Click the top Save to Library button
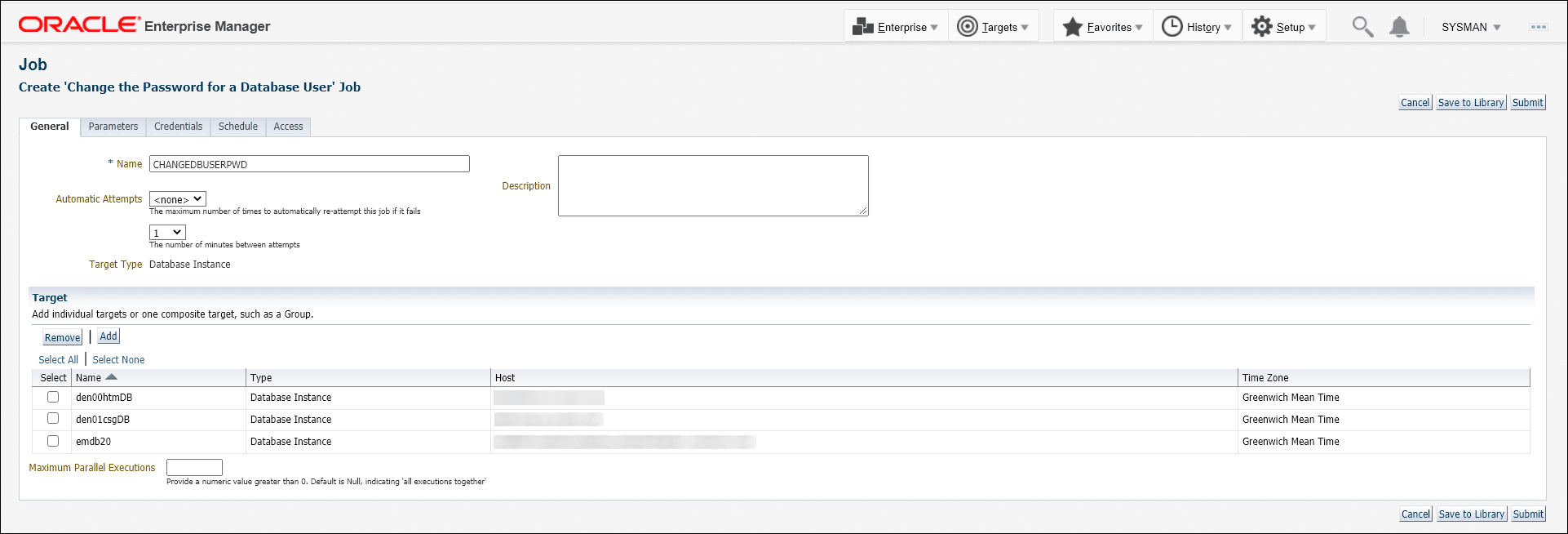 coord(1471,103)
